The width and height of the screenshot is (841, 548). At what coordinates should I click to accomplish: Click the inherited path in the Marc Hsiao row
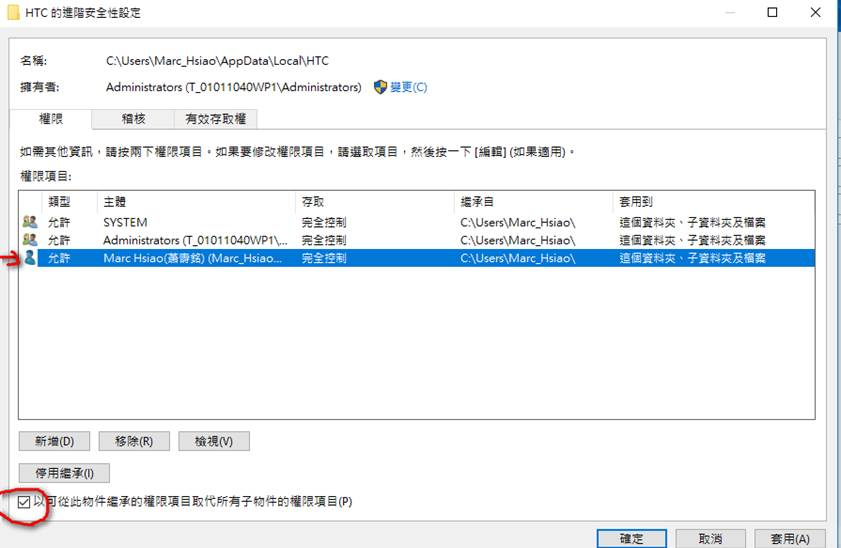518,258
